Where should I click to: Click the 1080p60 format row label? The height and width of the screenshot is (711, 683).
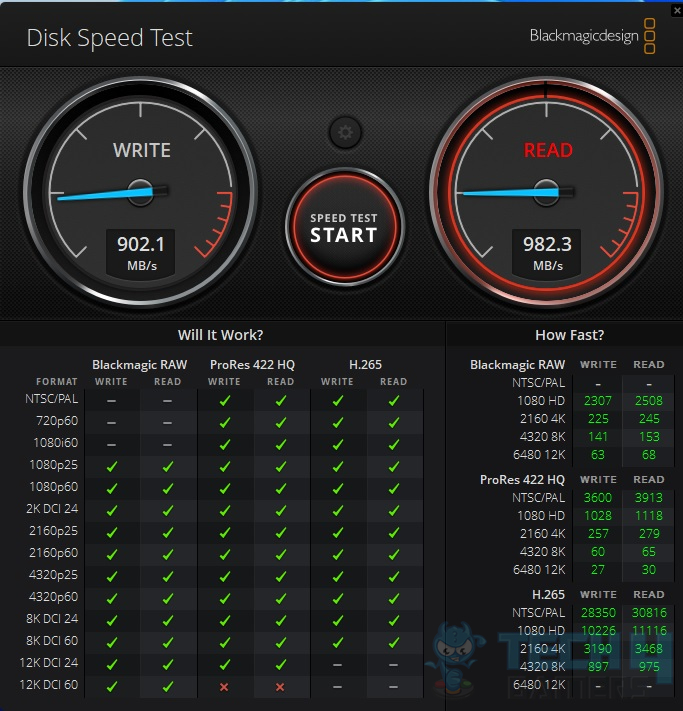54,487
